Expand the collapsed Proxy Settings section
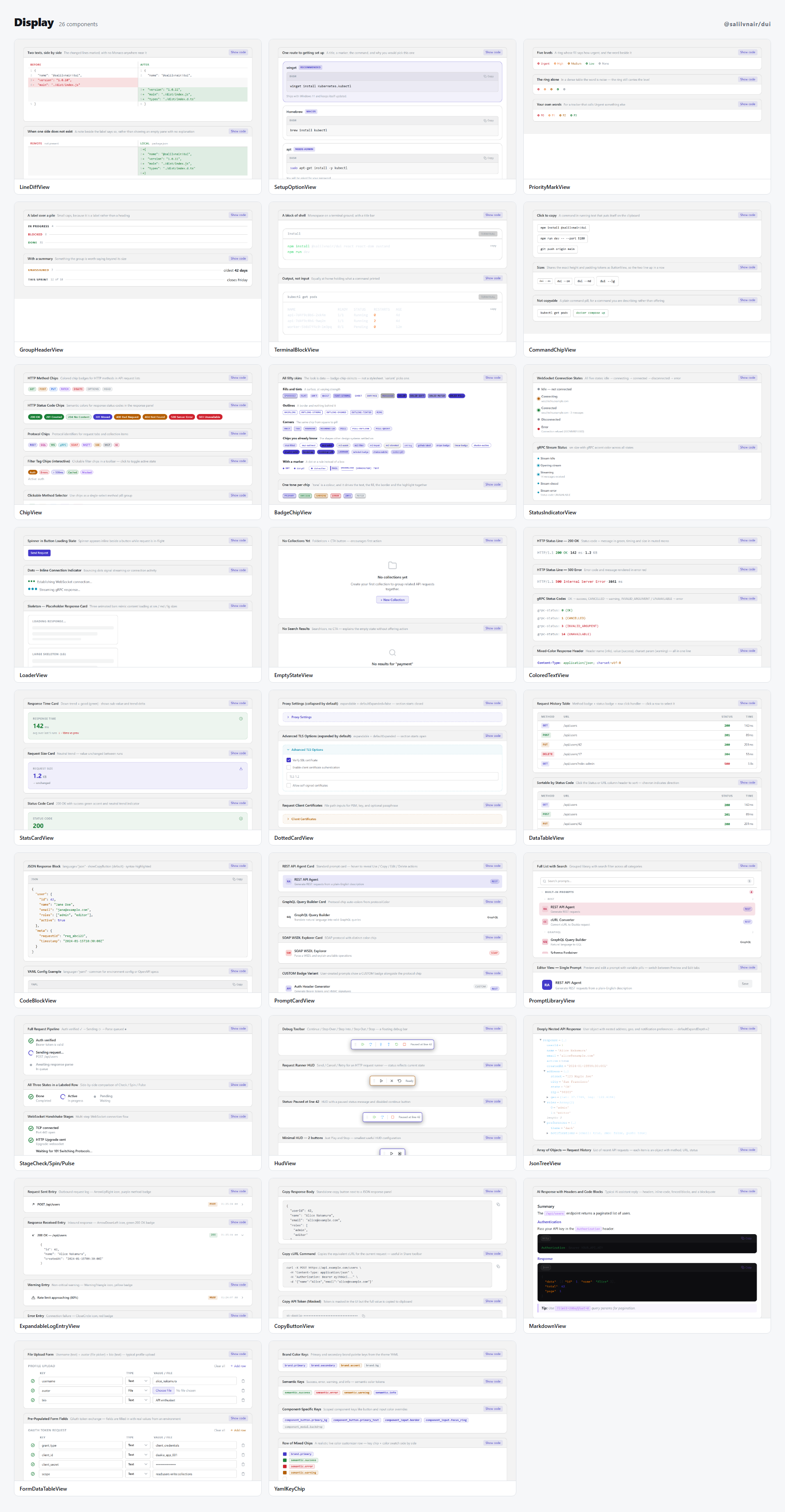 point(392,717)
